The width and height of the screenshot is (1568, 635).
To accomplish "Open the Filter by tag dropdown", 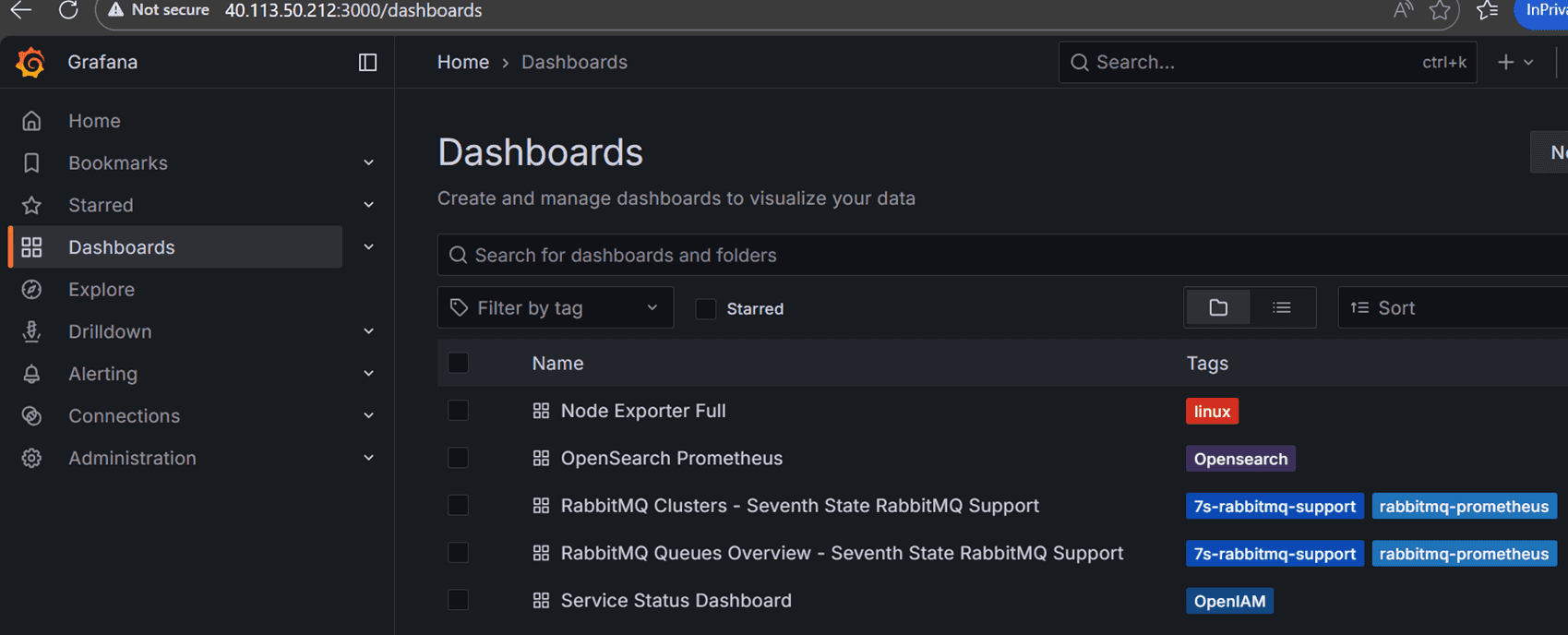I will click(x=555, y=308).
